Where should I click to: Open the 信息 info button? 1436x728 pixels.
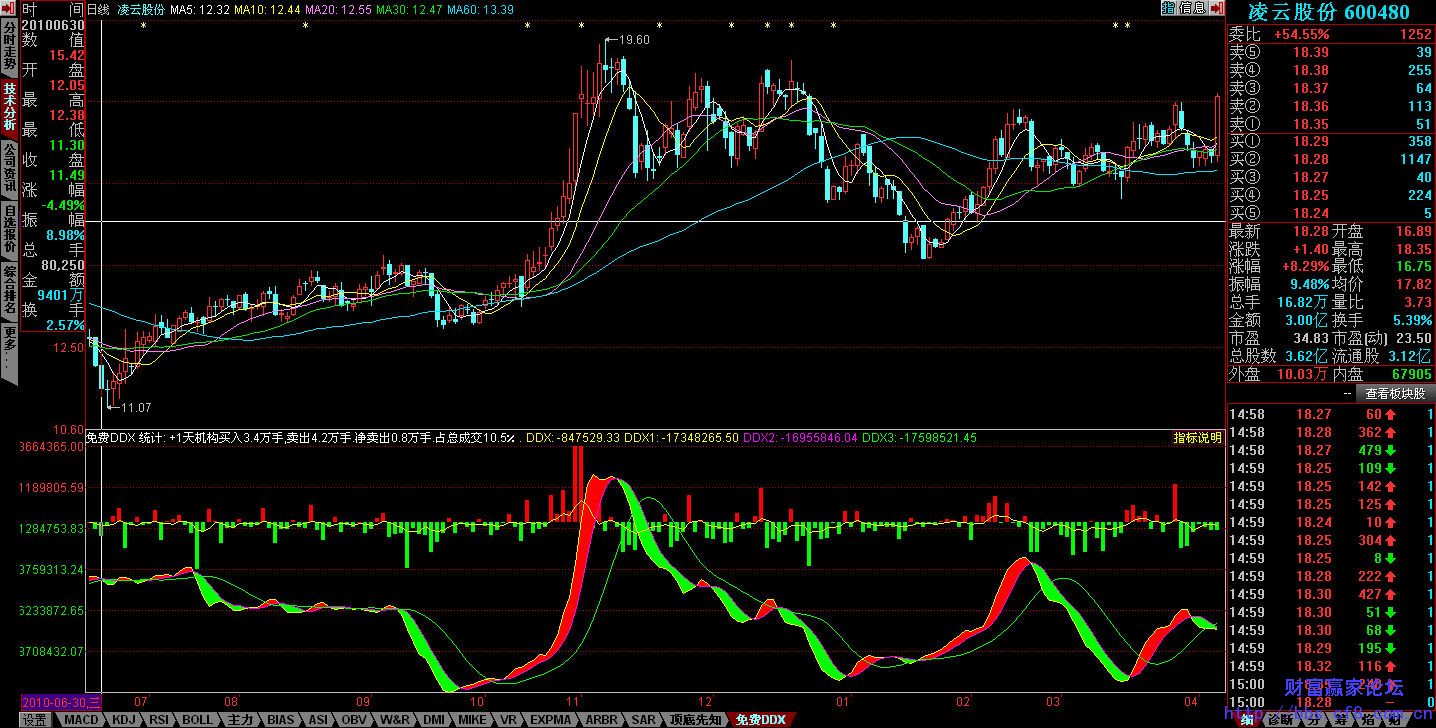(x=1192, y=9)
